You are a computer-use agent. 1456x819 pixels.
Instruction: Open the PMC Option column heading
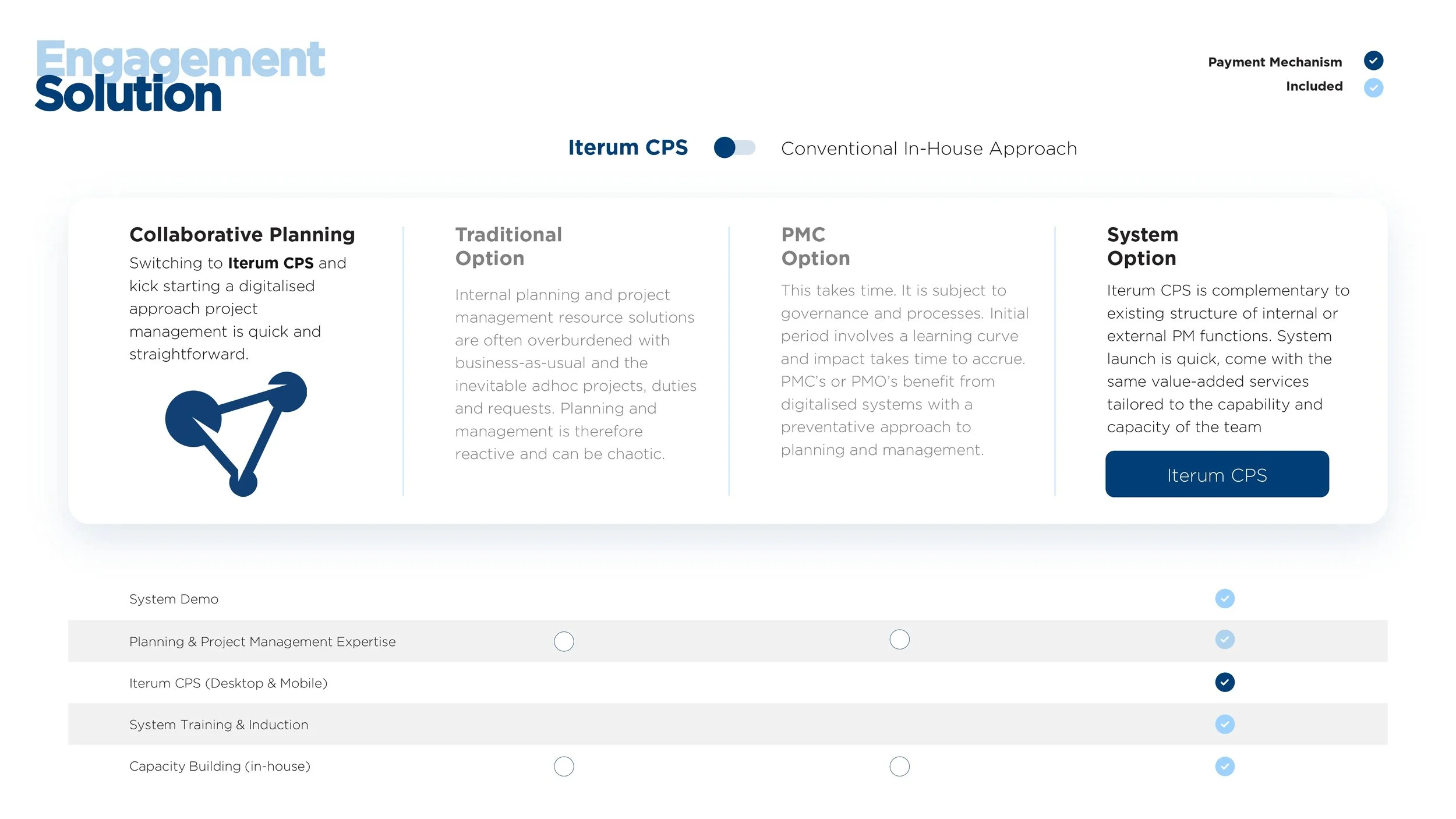[x=815, y=246]
